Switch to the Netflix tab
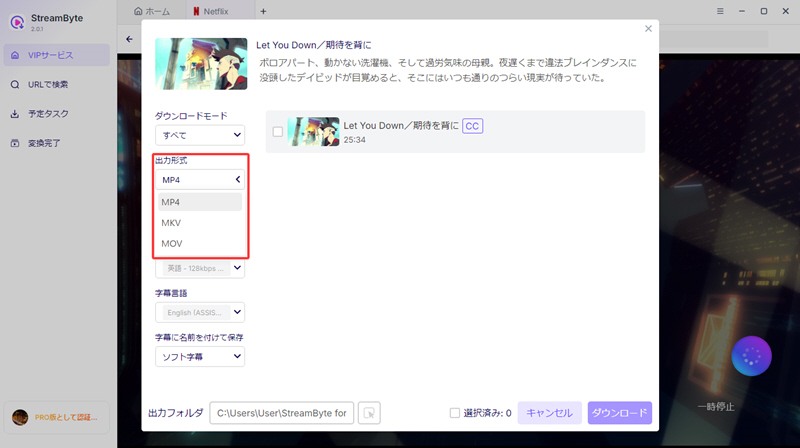The image size is (800, 448). point(216,11)
